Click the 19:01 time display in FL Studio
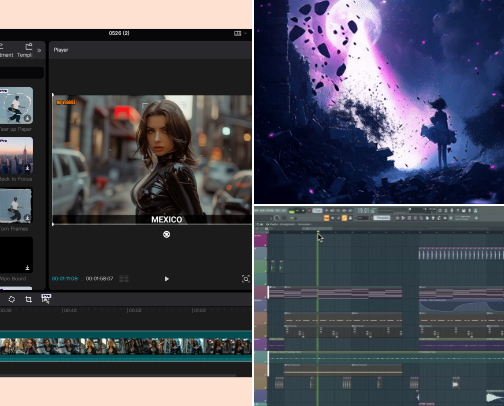 click(366, 211)
